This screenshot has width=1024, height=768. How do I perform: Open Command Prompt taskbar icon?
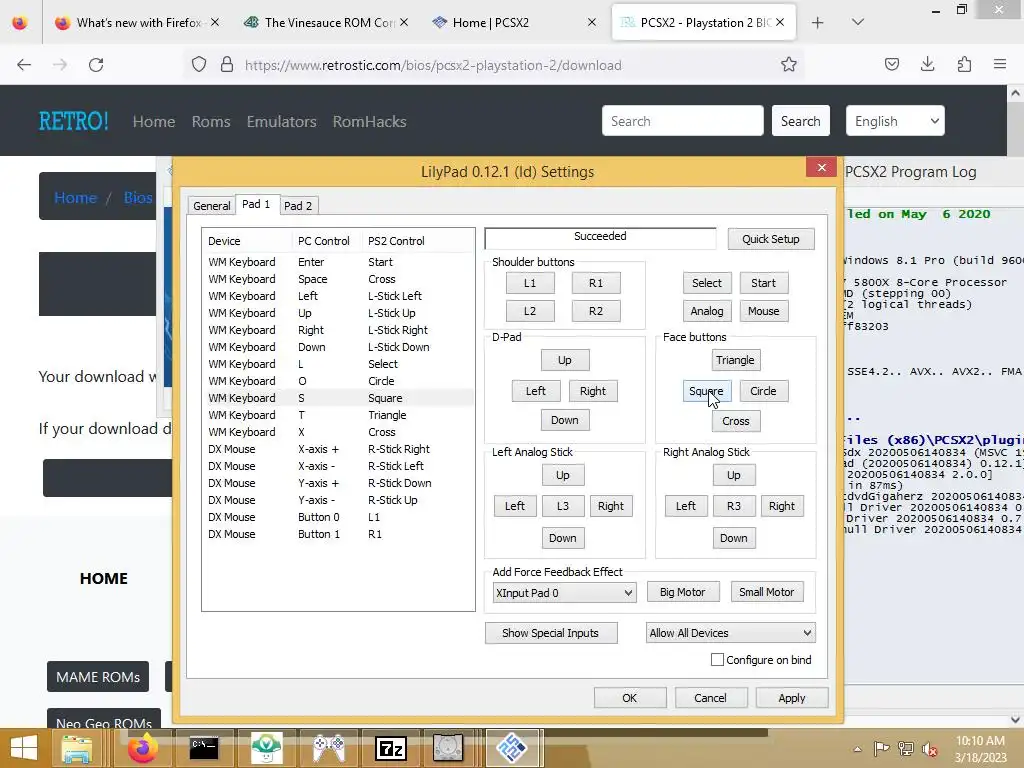204,748
